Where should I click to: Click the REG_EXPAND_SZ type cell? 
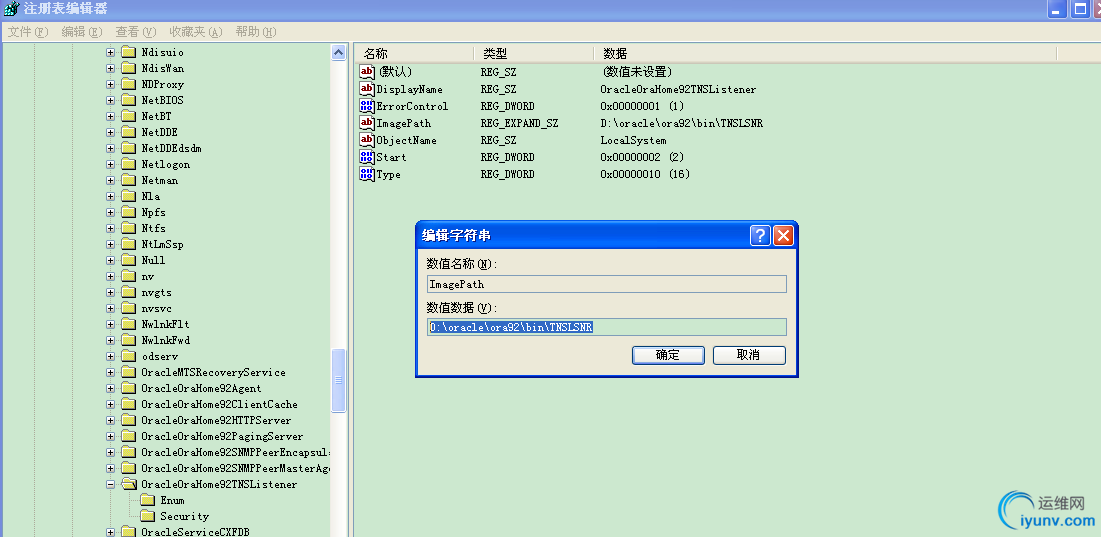(520, 124)
